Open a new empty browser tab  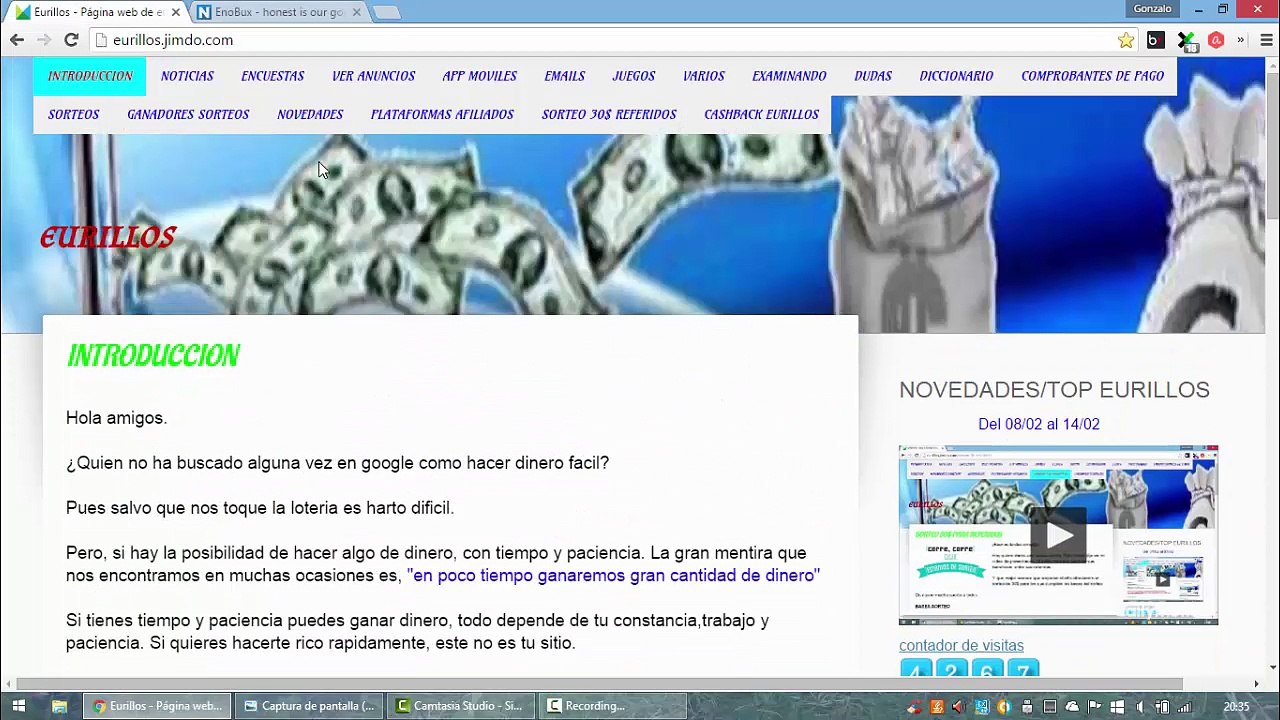386,12
